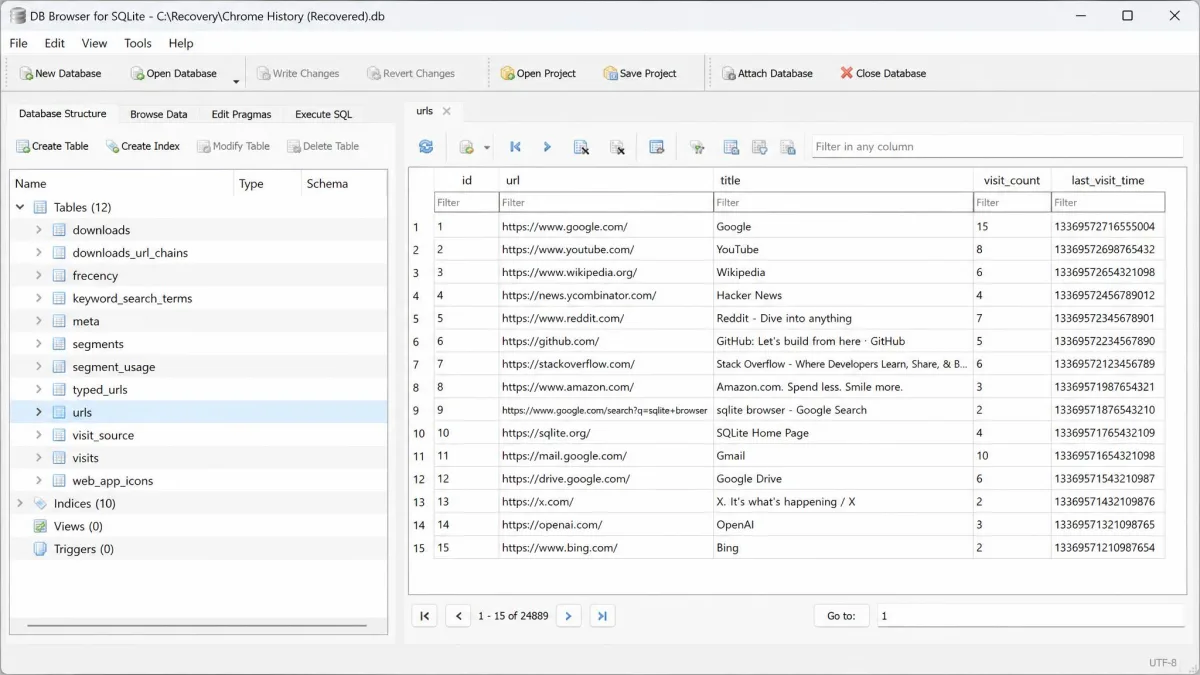The width and height of the screenshot is (1200, 675).
Task: Click the Write Changes button
Action: (298, 73)
